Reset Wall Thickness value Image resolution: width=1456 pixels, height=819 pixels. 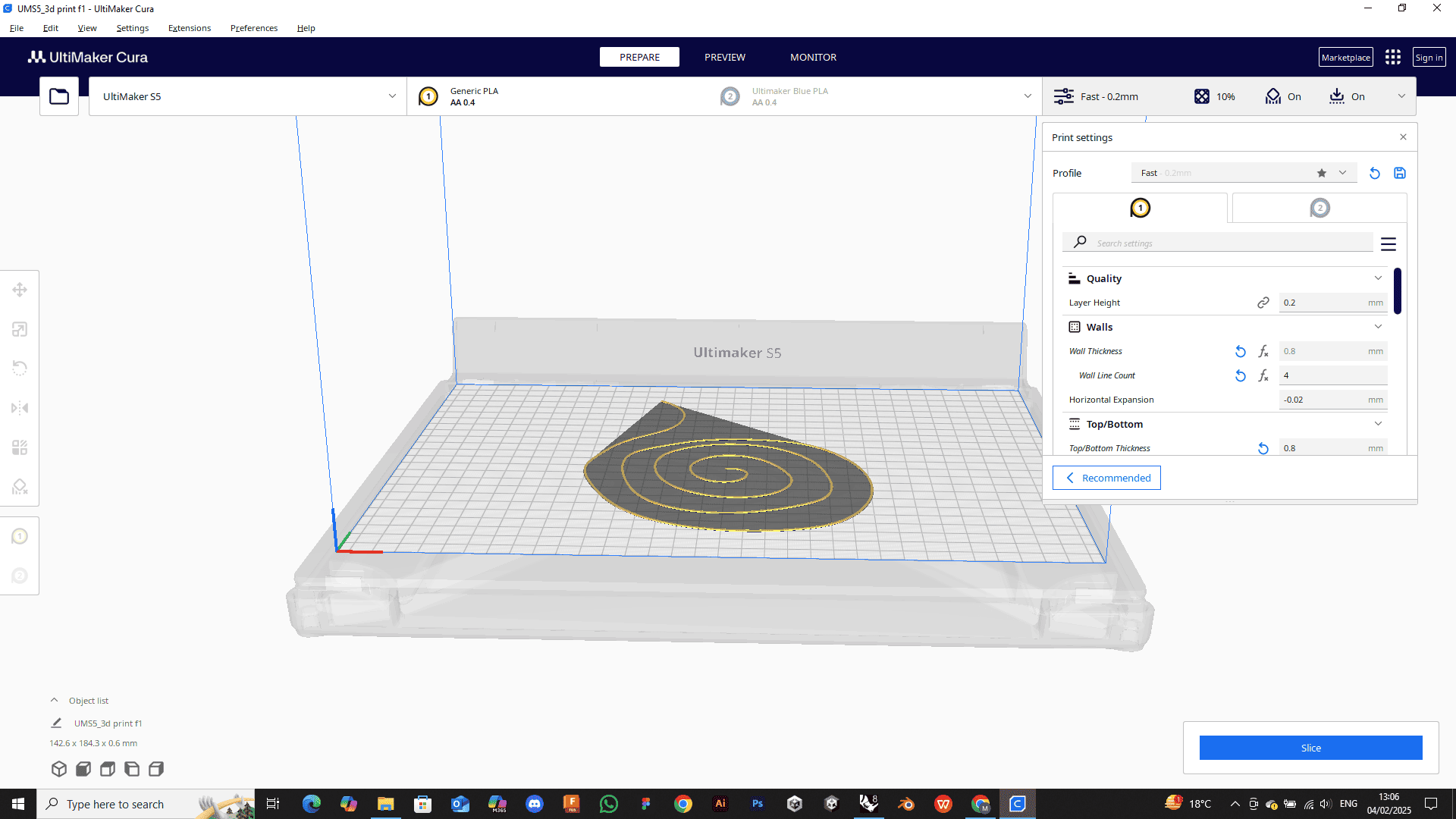point(1241,351)
